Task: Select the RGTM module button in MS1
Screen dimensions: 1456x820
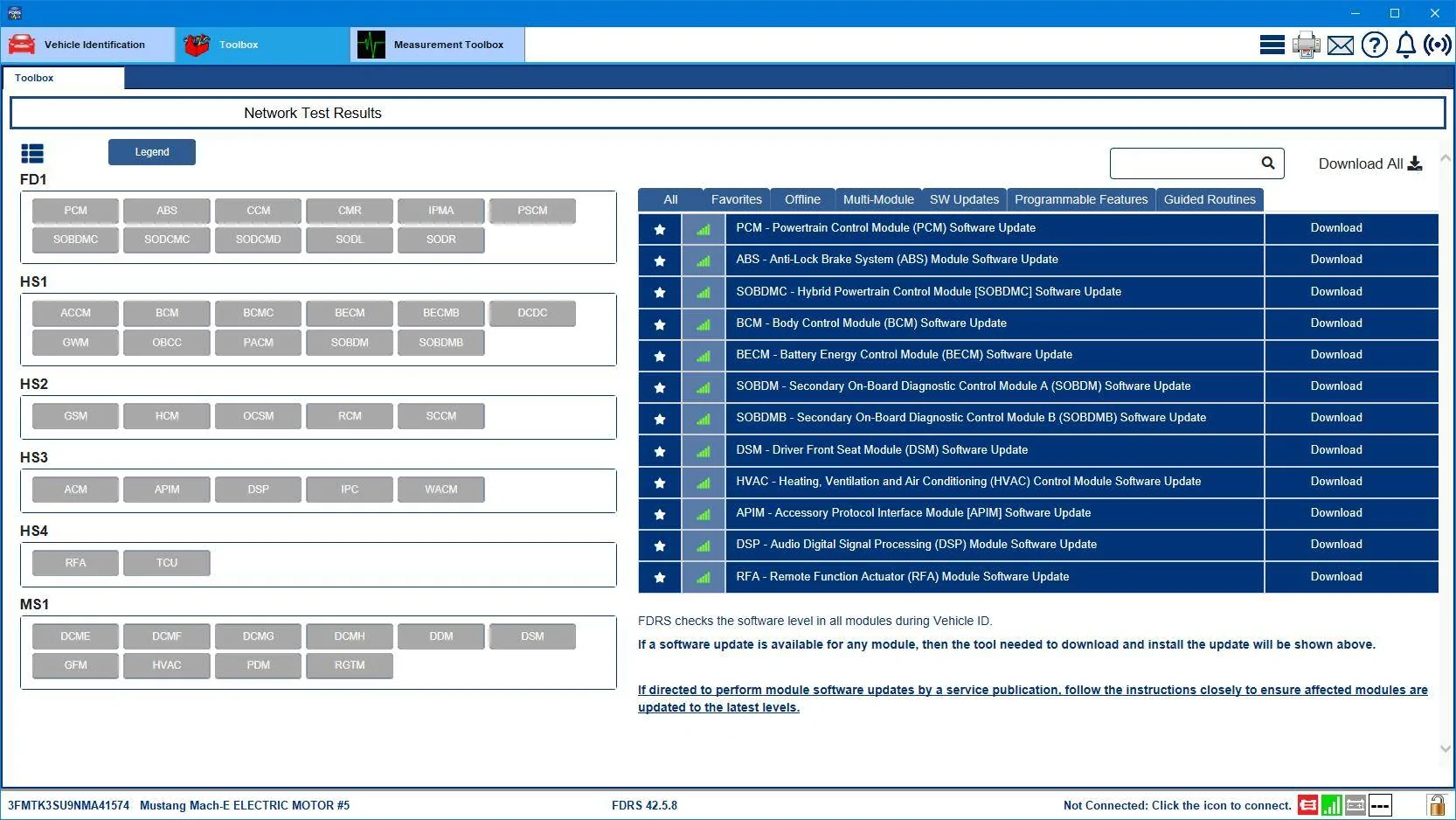Action: 350,665
